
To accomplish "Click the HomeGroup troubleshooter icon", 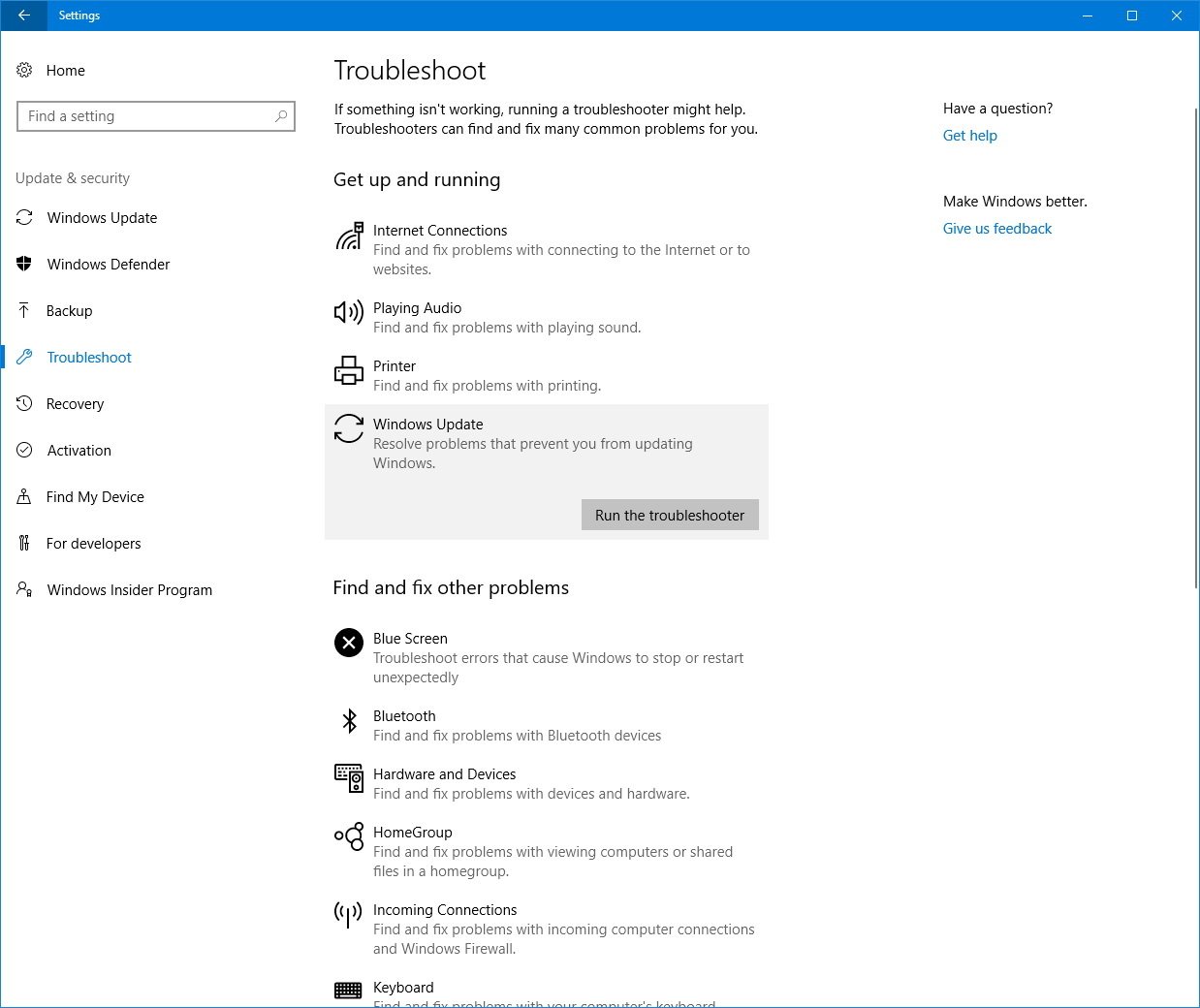I will pos(348,836).
